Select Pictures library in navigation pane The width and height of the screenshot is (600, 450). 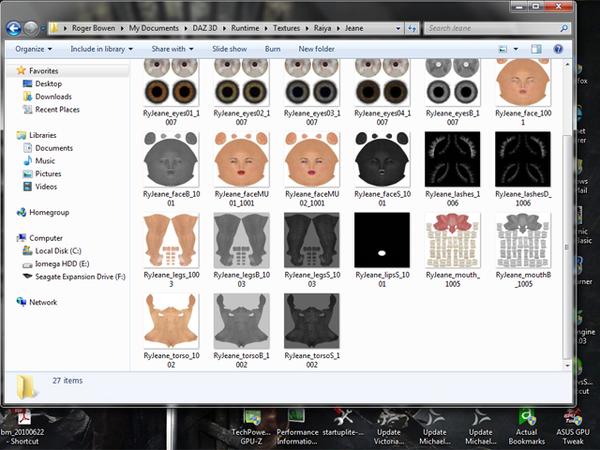[x=48, y=174]
